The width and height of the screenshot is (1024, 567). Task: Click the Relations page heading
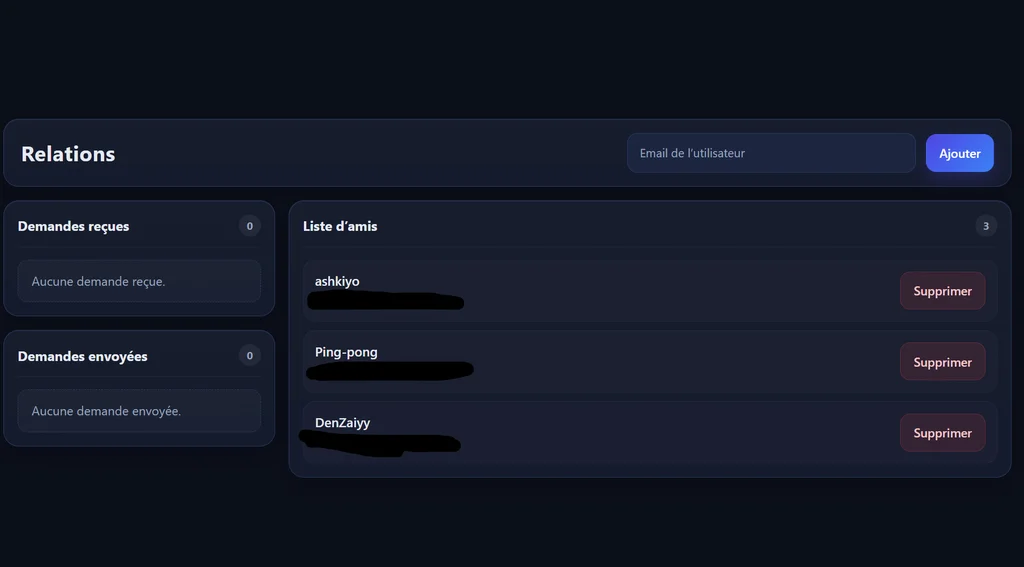point(68,154)
